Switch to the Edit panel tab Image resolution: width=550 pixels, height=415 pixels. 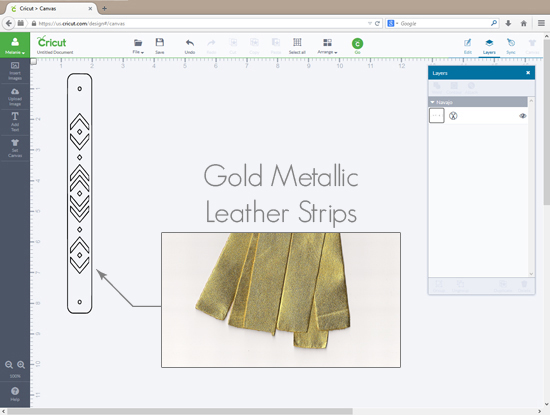pyautogui.click(x=468, y=46)
